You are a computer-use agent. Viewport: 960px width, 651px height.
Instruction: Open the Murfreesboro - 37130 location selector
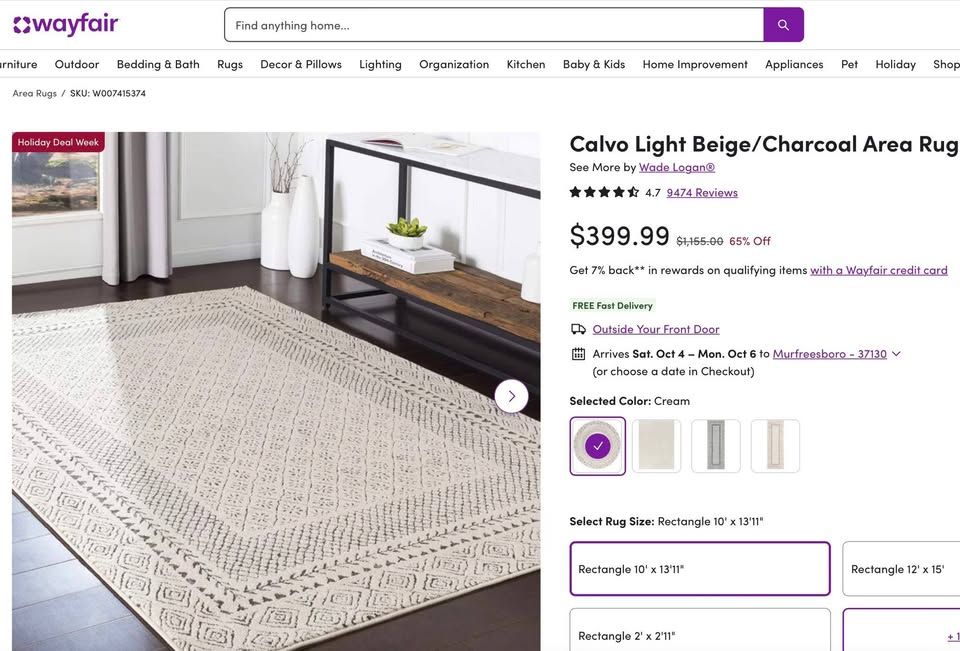pyautogui.click(x=829, y=354)
